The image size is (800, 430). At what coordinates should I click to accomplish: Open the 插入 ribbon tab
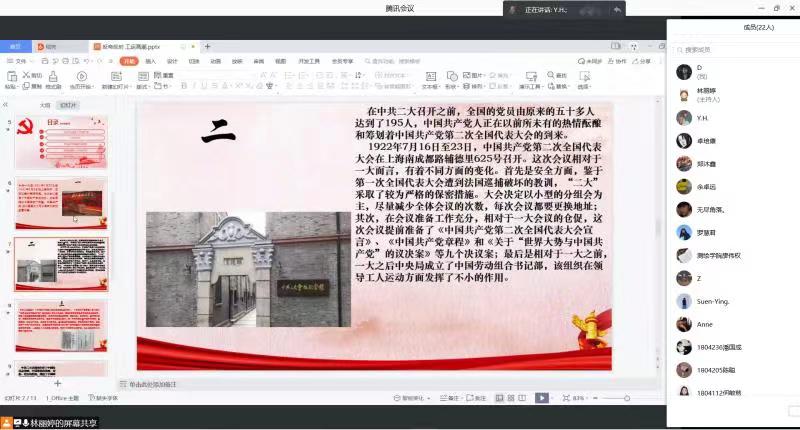(151, 61)
